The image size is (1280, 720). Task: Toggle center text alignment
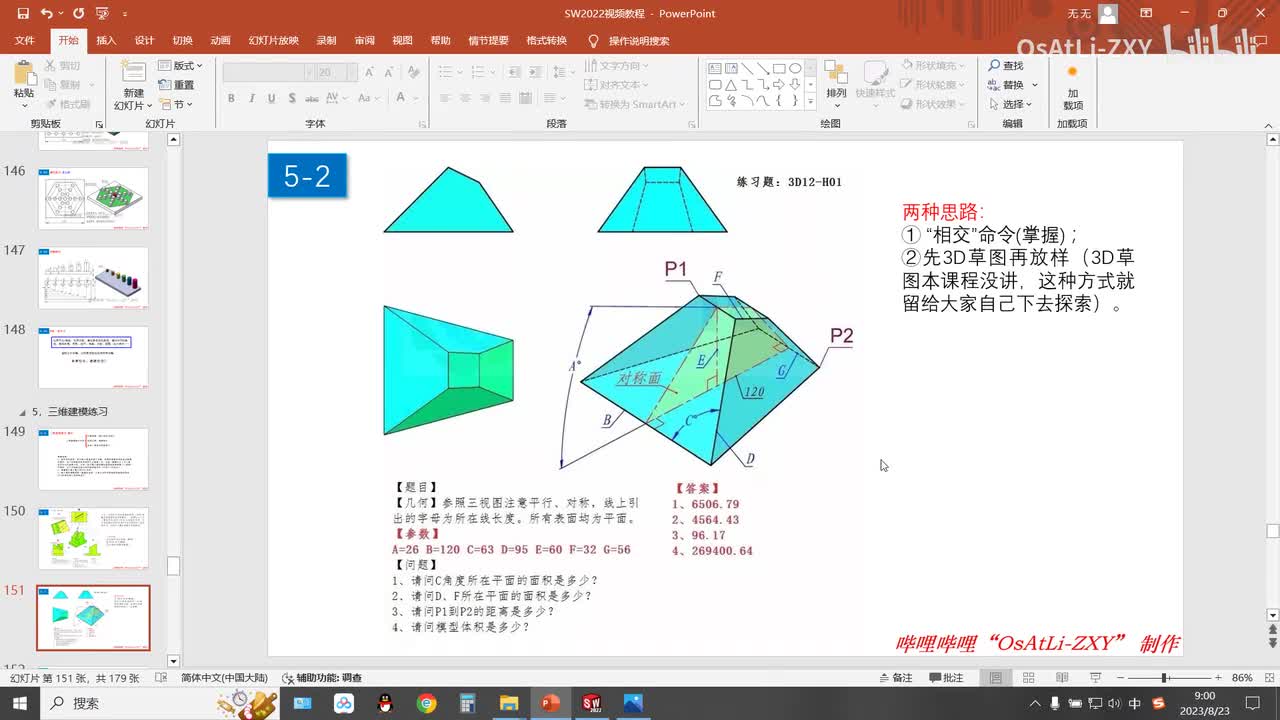coord(465,98)
